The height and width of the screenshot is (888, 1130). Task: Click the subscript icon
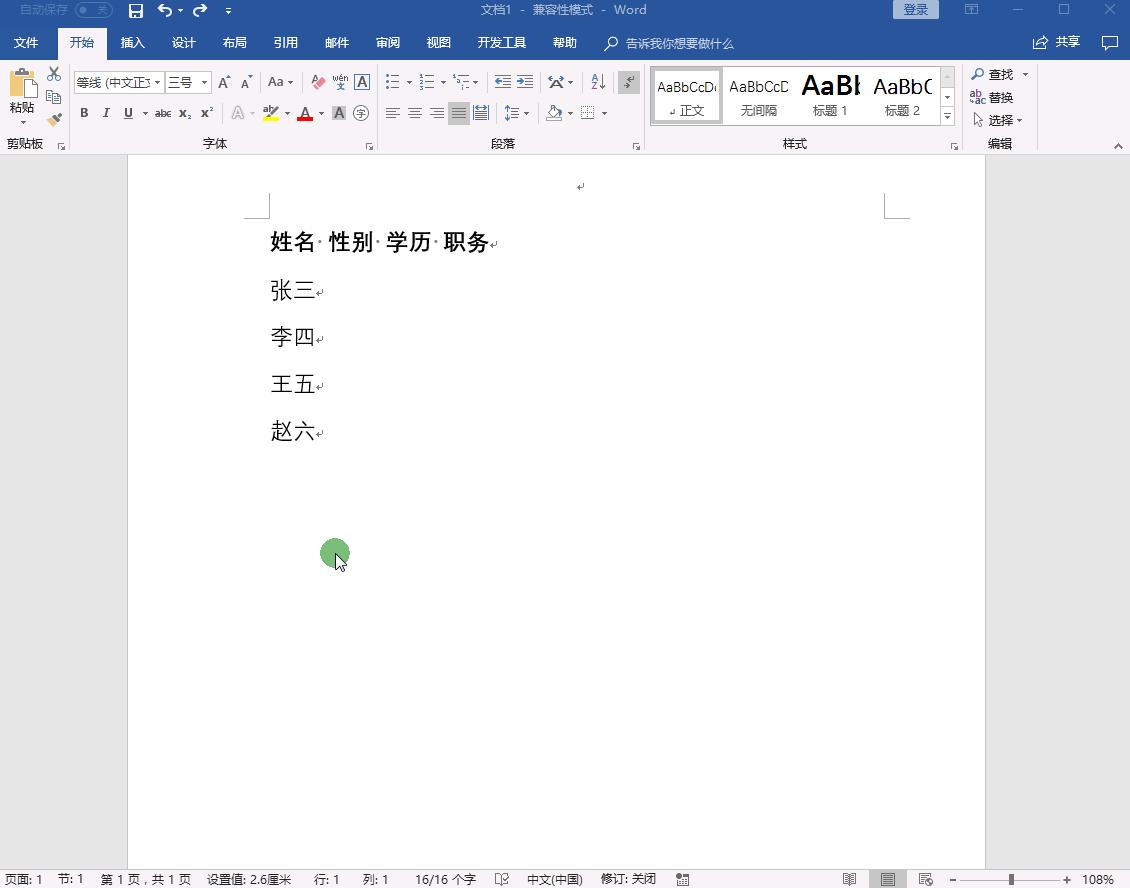tap(184, 113)
